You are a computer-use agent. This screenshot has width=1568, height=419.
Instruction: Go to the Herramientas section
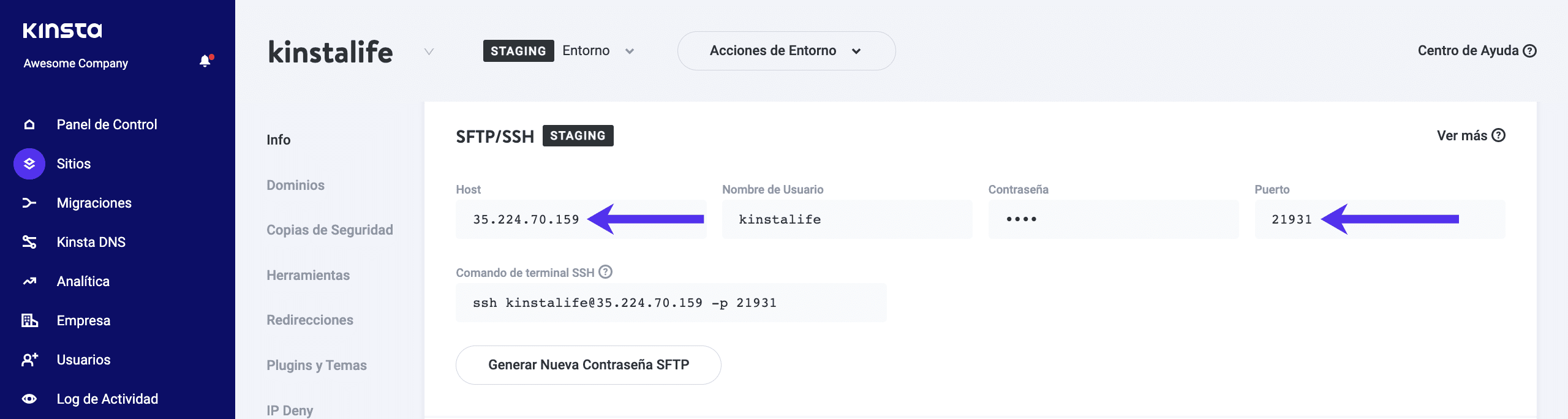(x=308, y=275)
